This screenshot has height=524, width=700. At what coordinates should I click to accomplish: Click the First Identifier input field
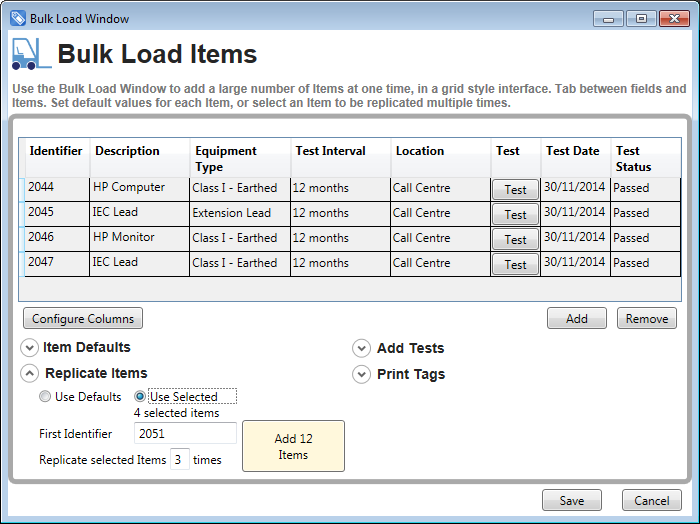(x=185, y=434)
